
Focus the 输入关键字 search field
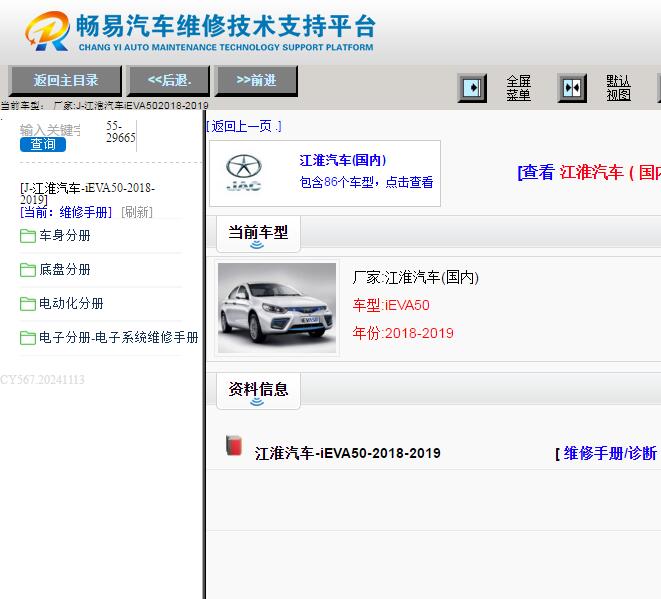(50, 130)
